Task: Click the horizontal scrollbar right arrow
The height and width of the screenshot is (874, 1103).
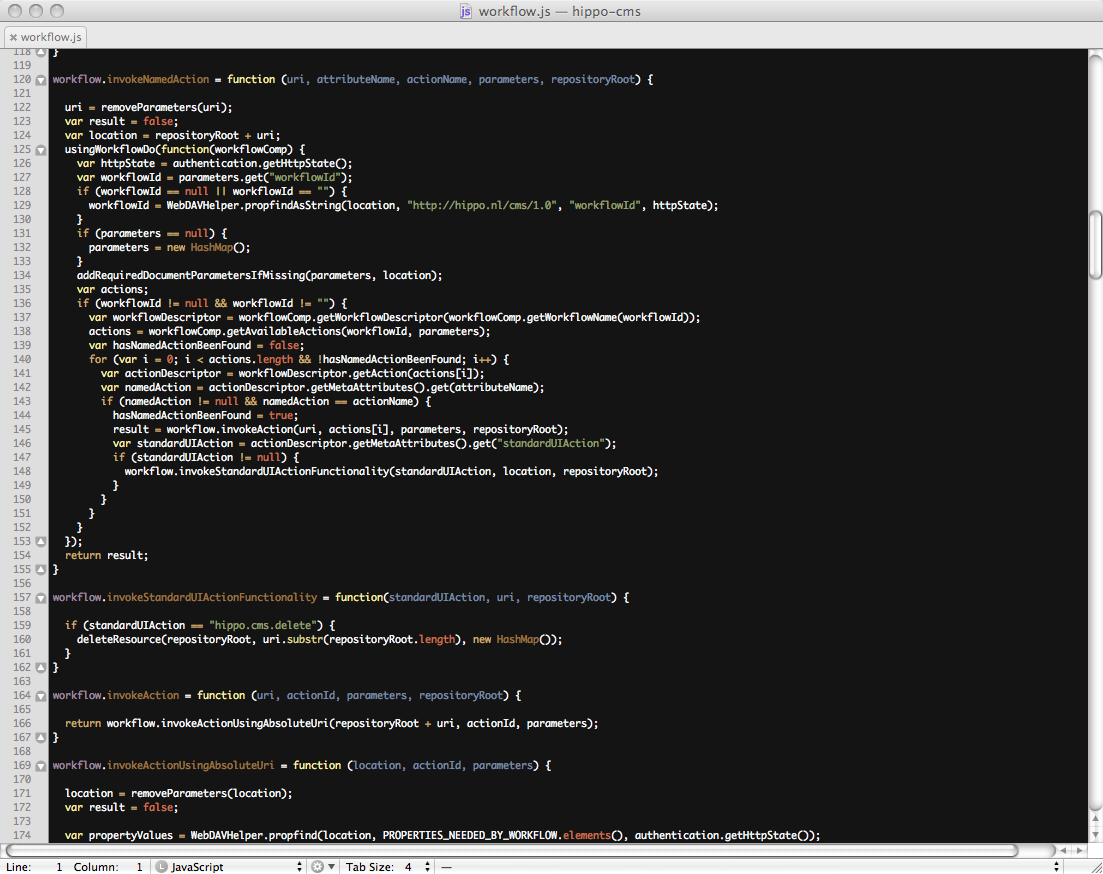Action: pos(1078,850)
